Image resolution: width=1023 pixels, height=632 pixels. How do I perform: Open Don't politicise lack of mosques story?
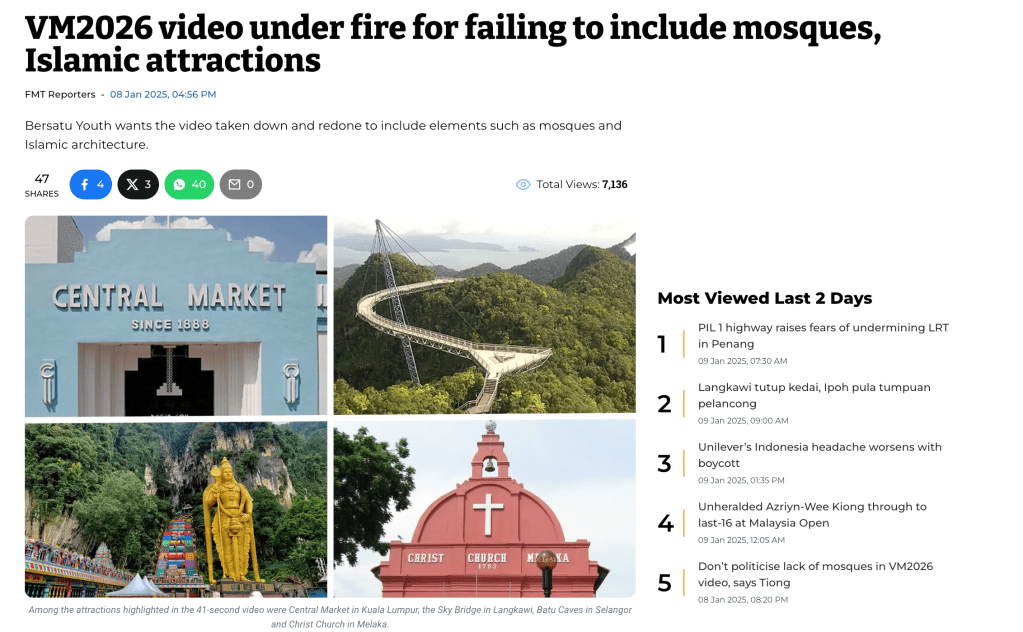[x=816, y=574]
